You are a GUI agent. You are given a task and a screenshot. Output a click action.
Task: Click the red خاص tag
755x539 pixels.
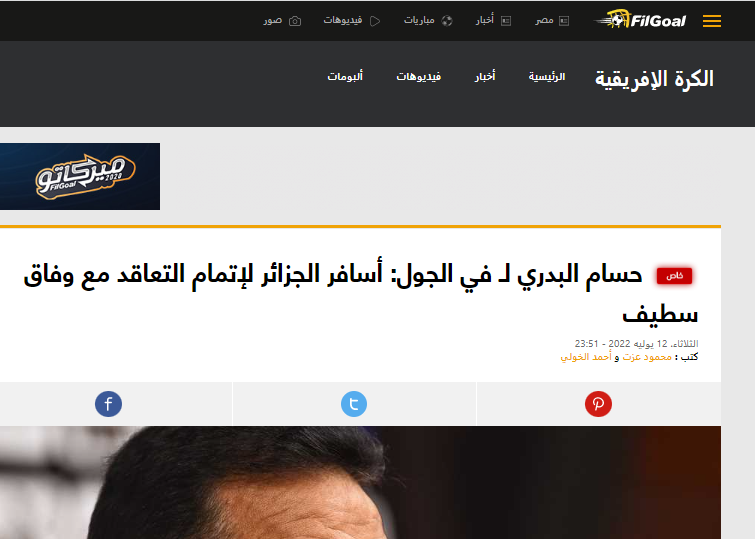coord(674,276)
